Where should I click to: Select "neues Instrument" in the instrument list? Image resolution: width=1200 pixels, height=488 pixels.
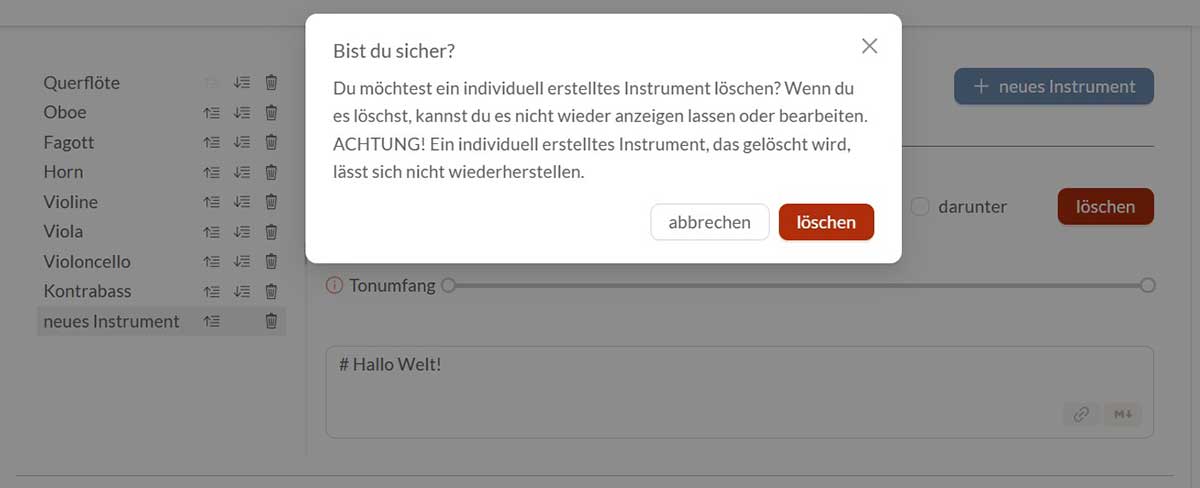click(112, 321)
